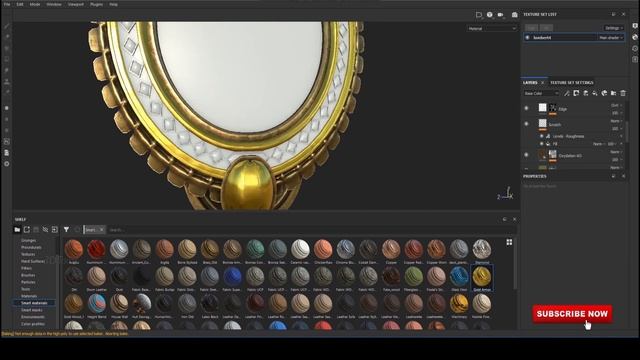
Task: Click the hide-links icon in Shelf toolbar
Action: tap(45, 230)
